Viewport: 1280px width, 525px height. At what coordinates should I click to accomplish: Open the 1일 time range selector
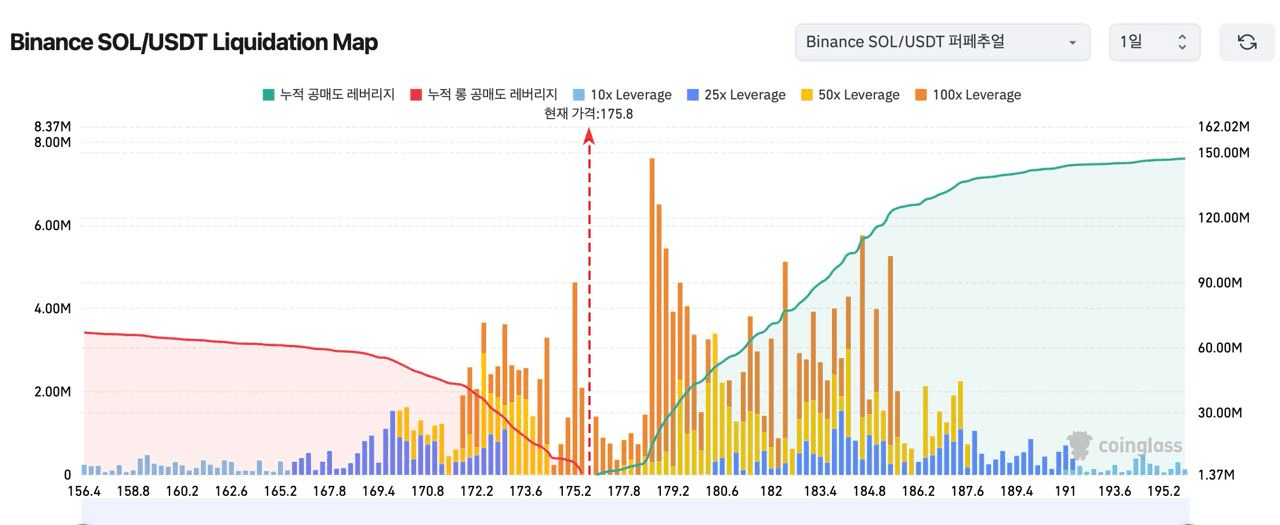(1154, 42)
